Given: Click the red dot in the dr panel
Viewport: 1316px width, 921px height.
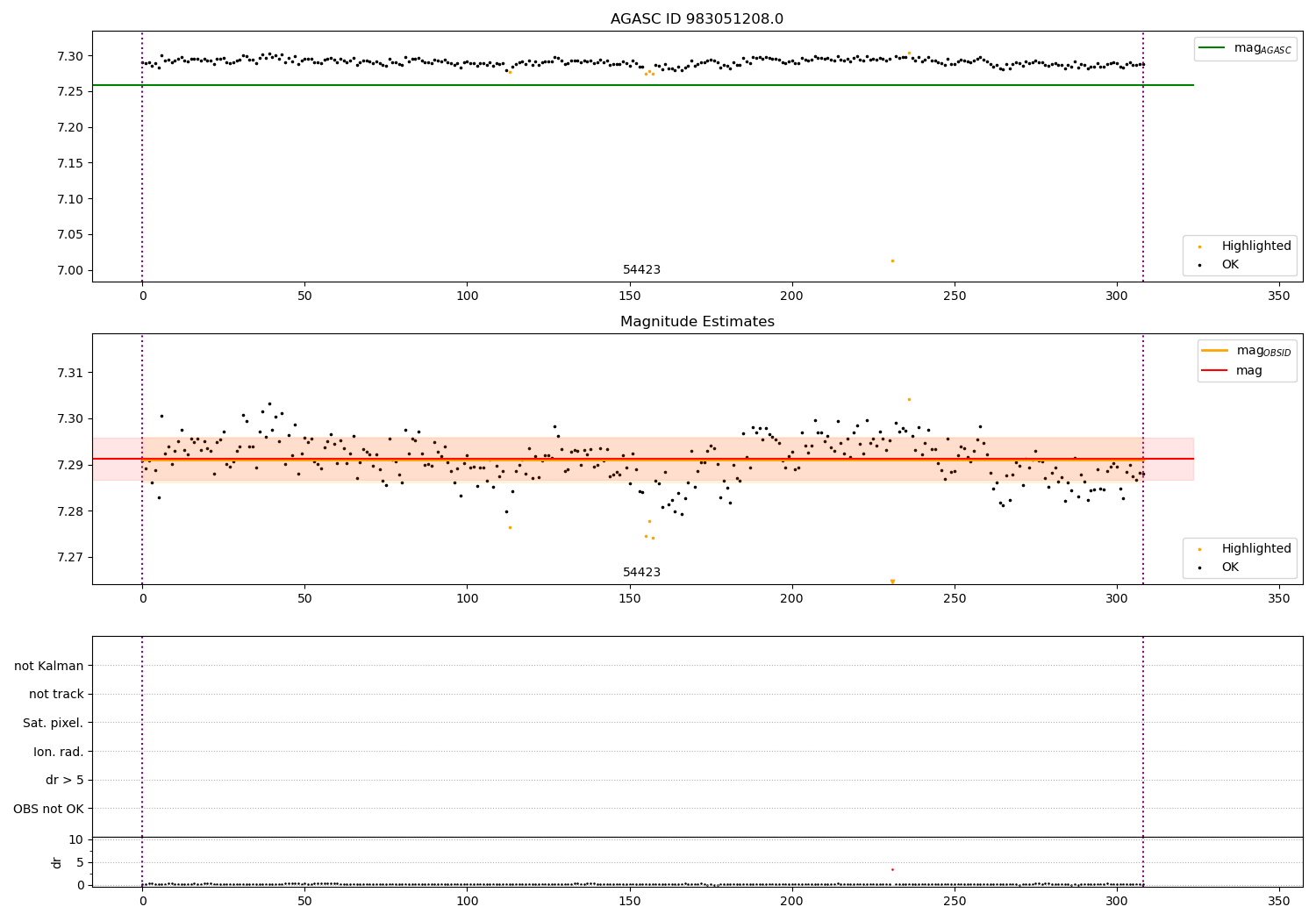Looking at the screenshot, I should click(x=892, y=869).
